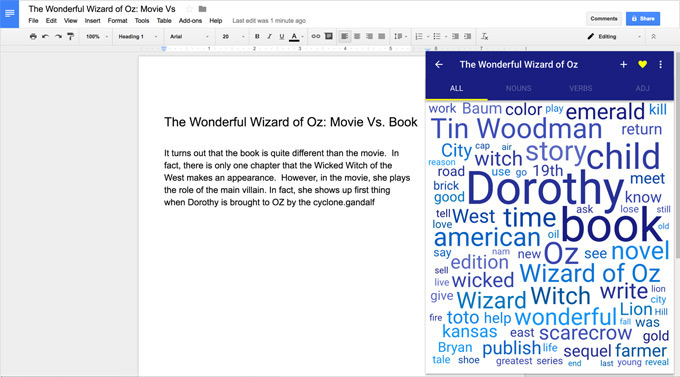Click the back arrow in word cloud panel
The width and height of the screenshot is (680, 377).
439,65
